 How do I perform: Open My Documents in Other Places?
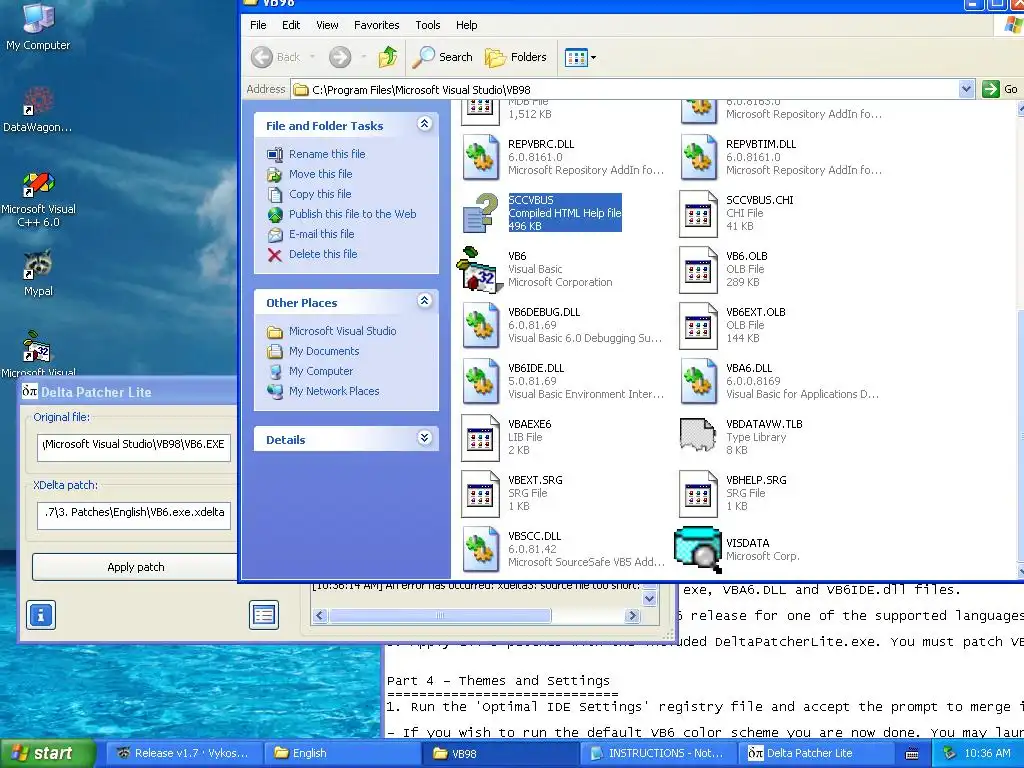coord(324,351)
